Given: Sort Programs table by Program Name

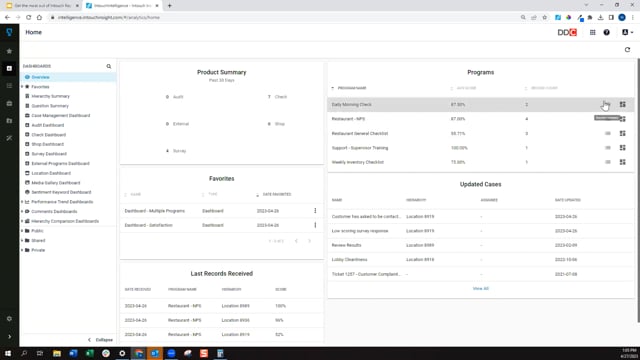Looking at the screenshot, I should (x=352, y=88).
